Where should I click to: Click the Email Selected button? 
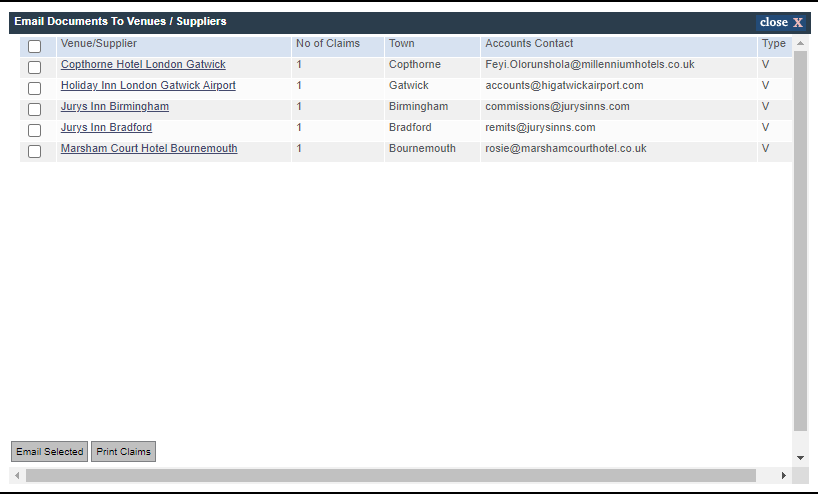[x=50, y=452]
